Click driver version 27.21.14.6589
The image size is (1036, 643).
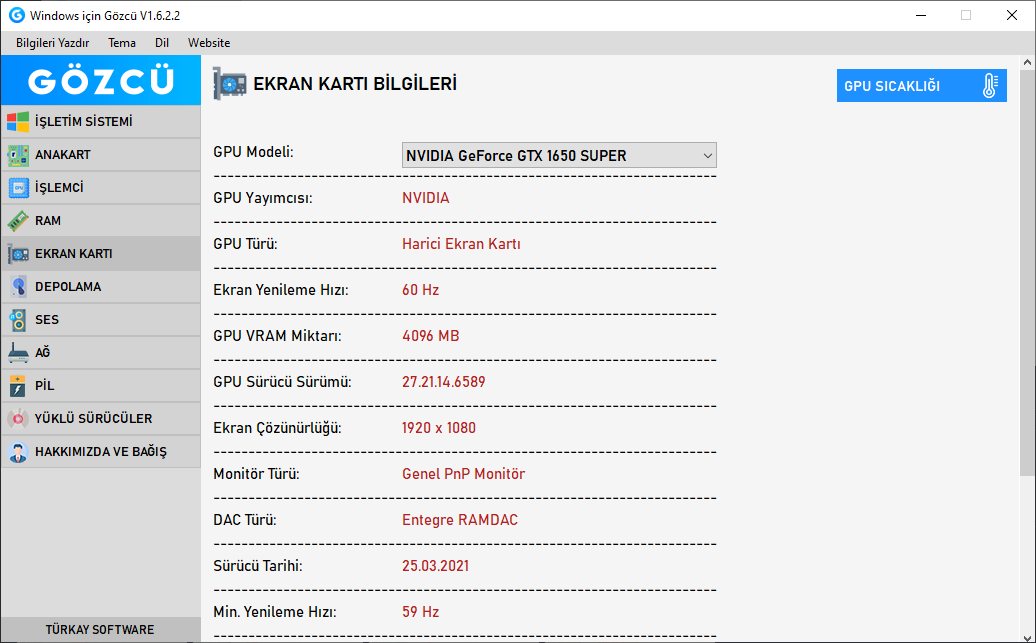pyautogui.click(x=443, y=382)
